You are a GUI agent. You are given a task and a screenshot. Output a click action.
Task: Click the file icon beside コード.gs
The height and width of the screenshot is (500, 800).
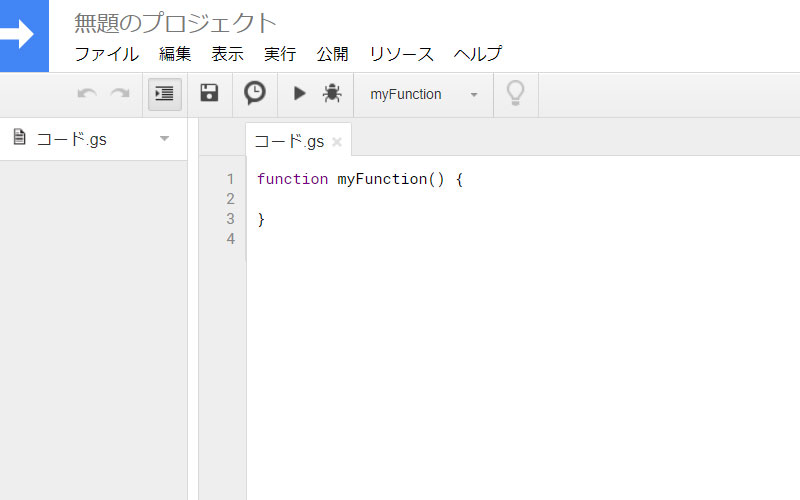(19, 137)
